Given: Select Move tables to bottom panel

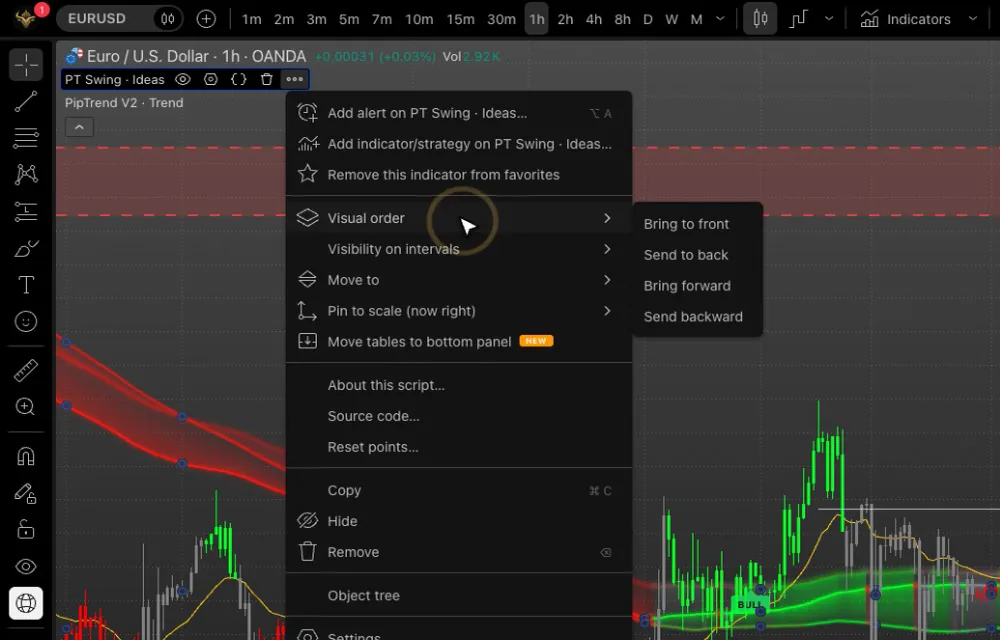Looking at the screenshot, I should point(459,342).
